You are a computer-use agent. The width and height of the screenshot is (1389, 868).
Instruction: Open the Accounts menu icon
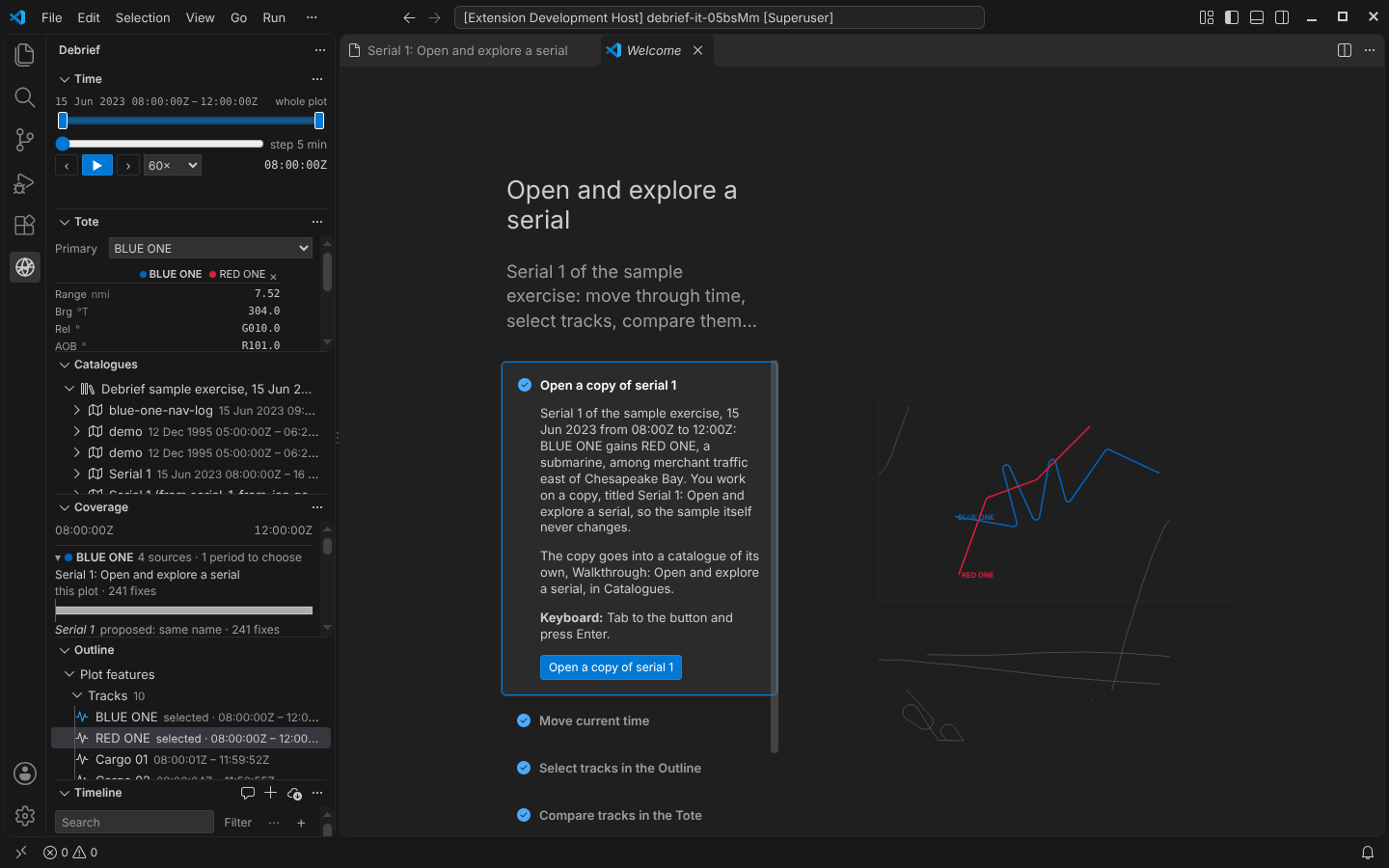click(x=25, y=773)
